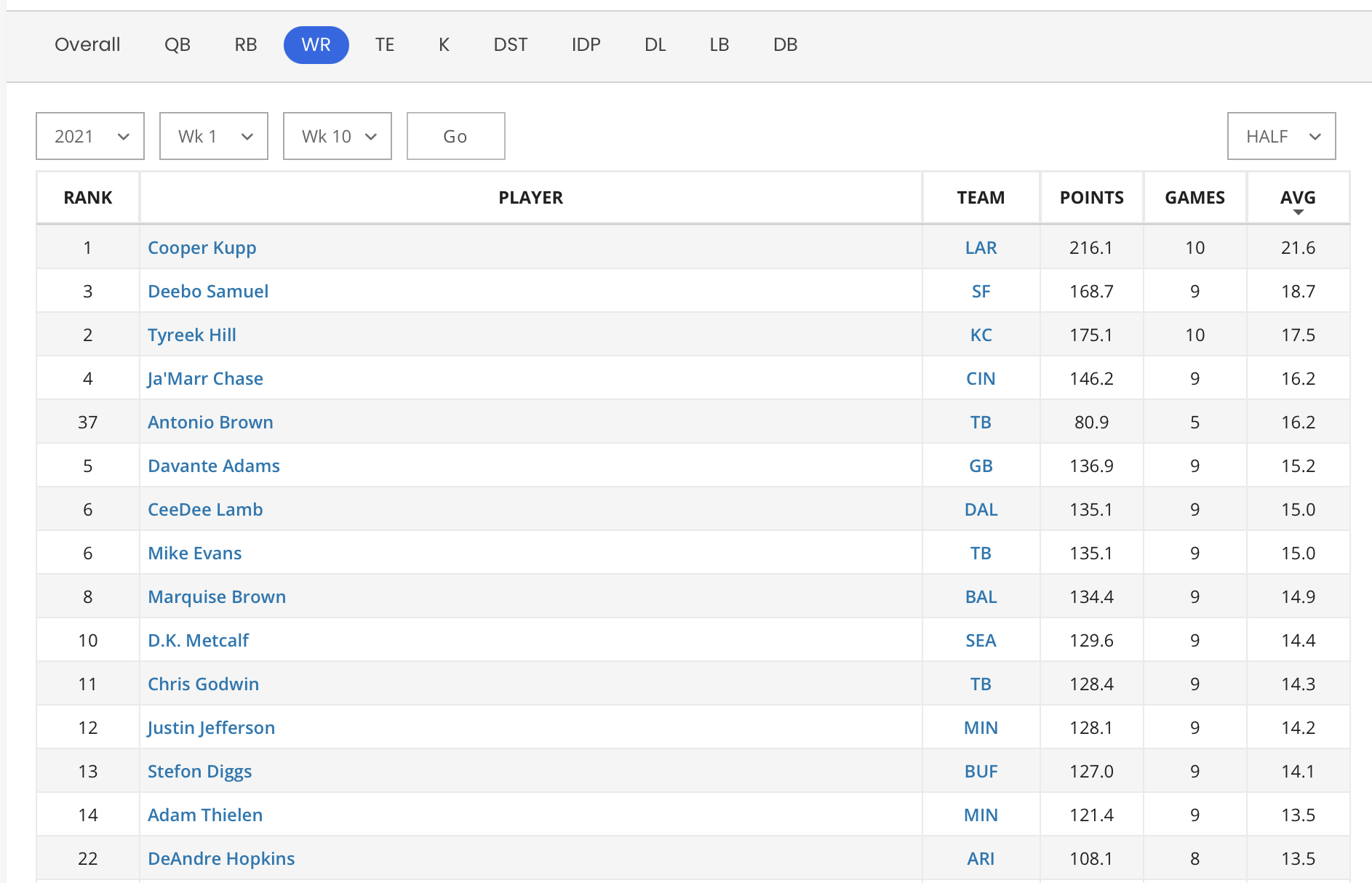This screenshot has height=883, width=1372.
Task: Open the DB tab
Action: (786, 44)
